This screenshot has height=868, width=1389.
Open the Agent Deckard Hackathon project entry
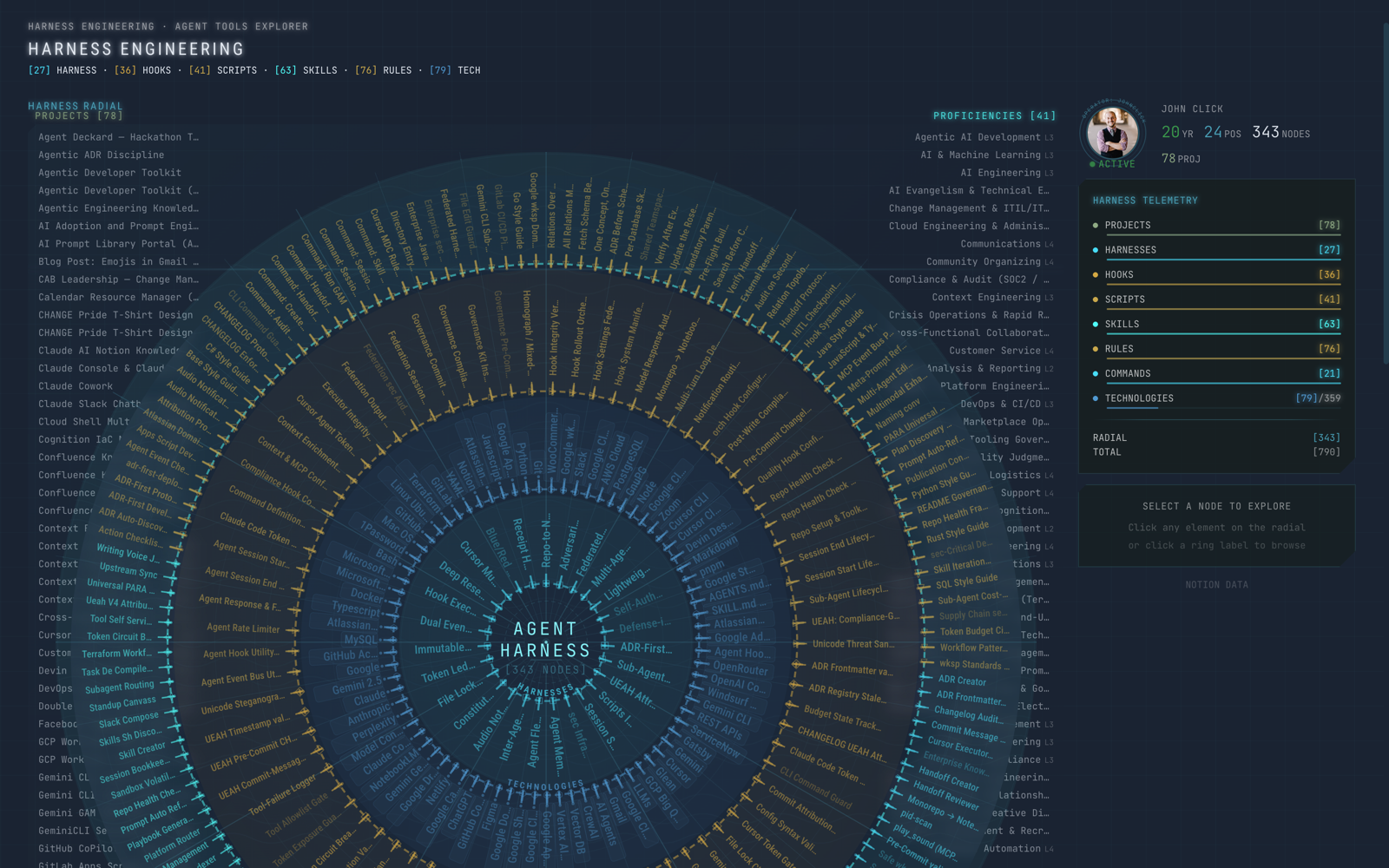coord(118,137)
